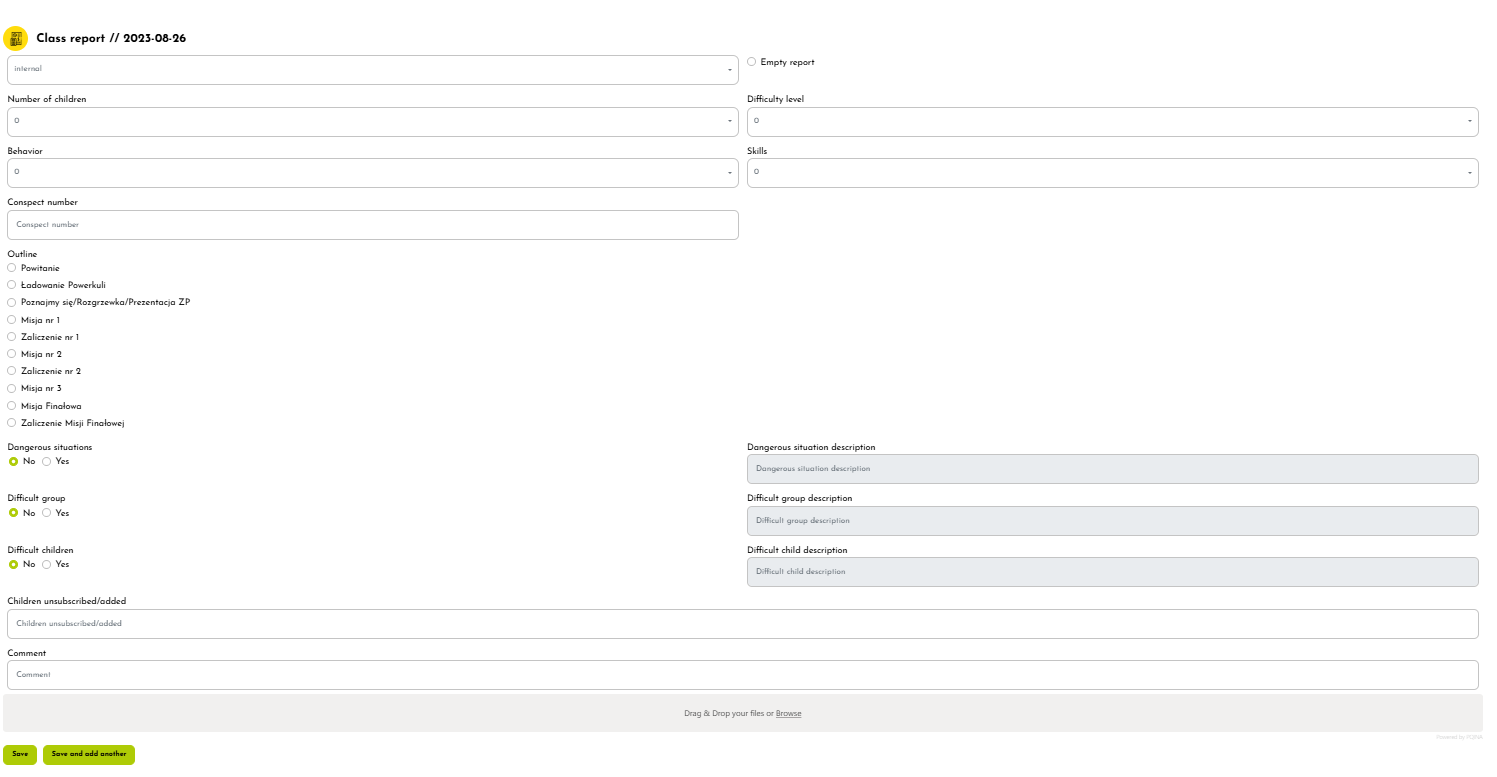Expand the Behavior dropdown
1497x777 pixels.
[x=372, y=173]
